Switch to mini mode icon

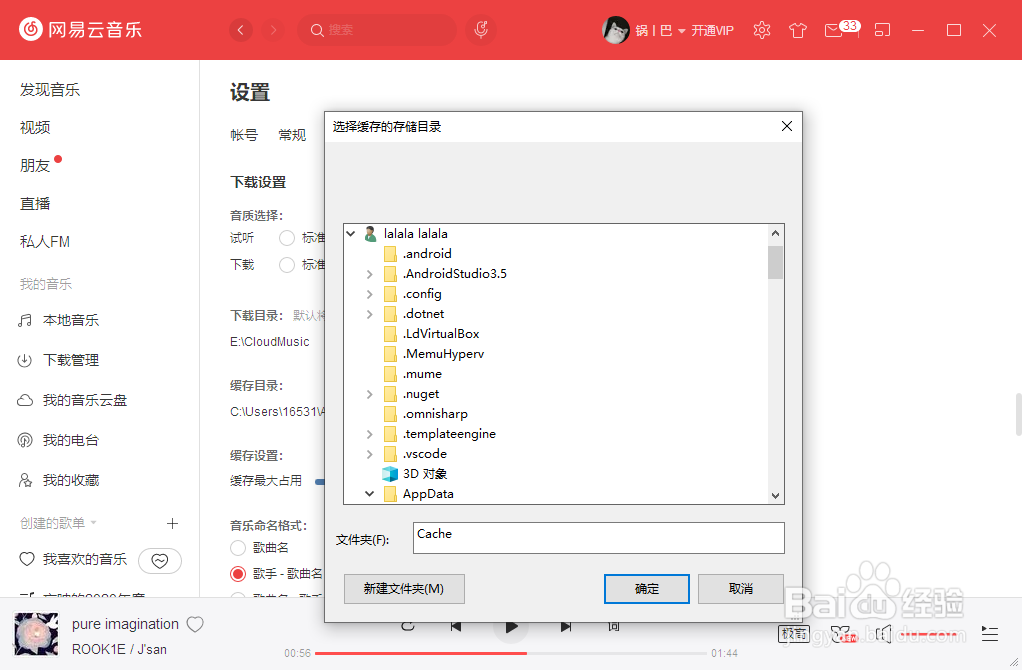click(882, 30)
